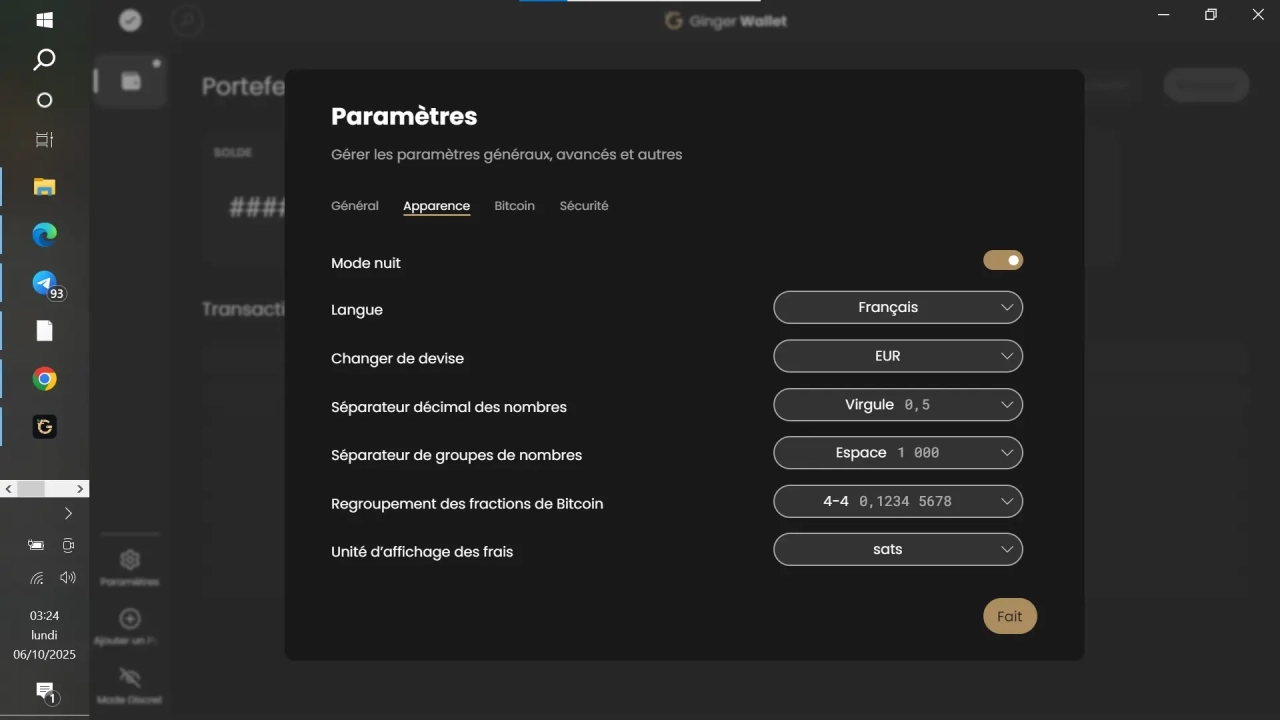Image resolution: width=1280 pixels, height=720 pixels.
Task: Open the Unité d'affichage des frais dropdown
Action: click(898, 549)
